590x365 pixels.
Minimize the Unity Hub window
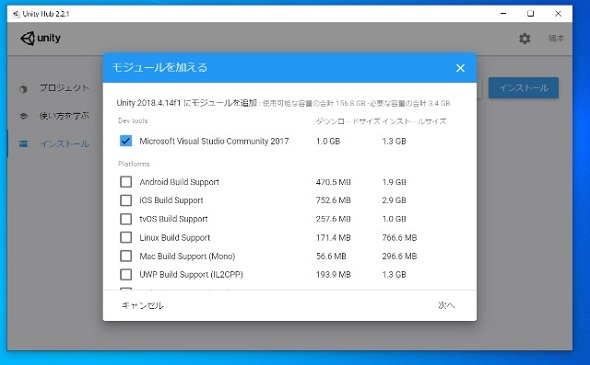pos(503,14)
